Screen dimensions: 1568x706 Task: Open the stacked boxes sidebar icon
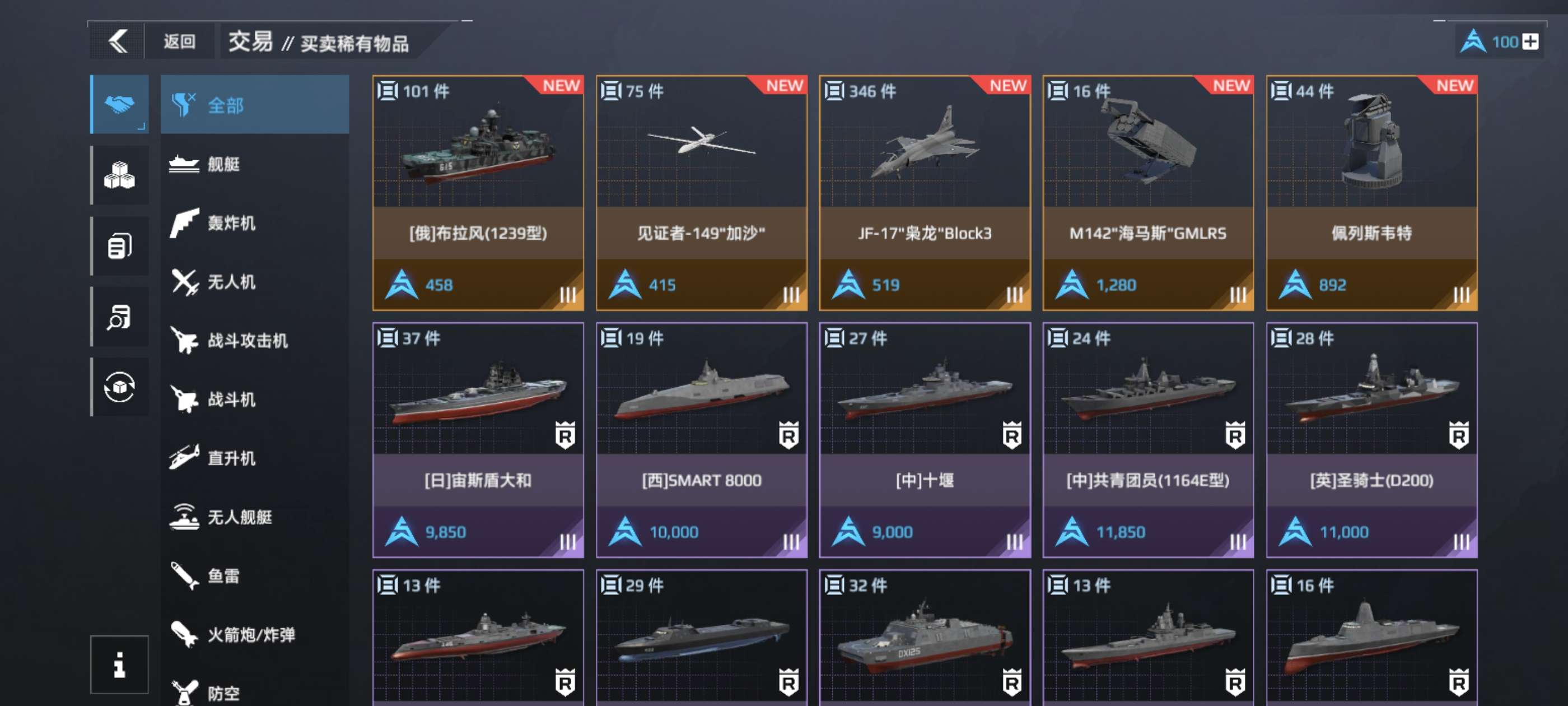tap(119, 175)
